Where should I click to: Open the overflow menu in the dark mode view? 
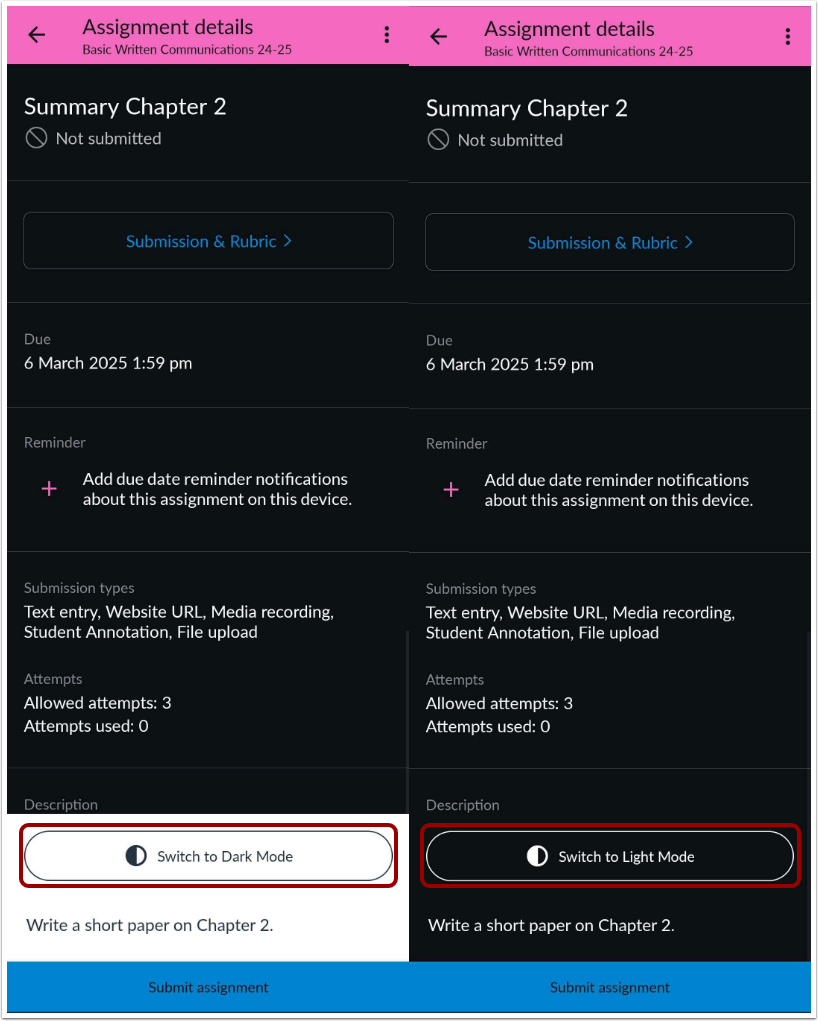[789, 34]
